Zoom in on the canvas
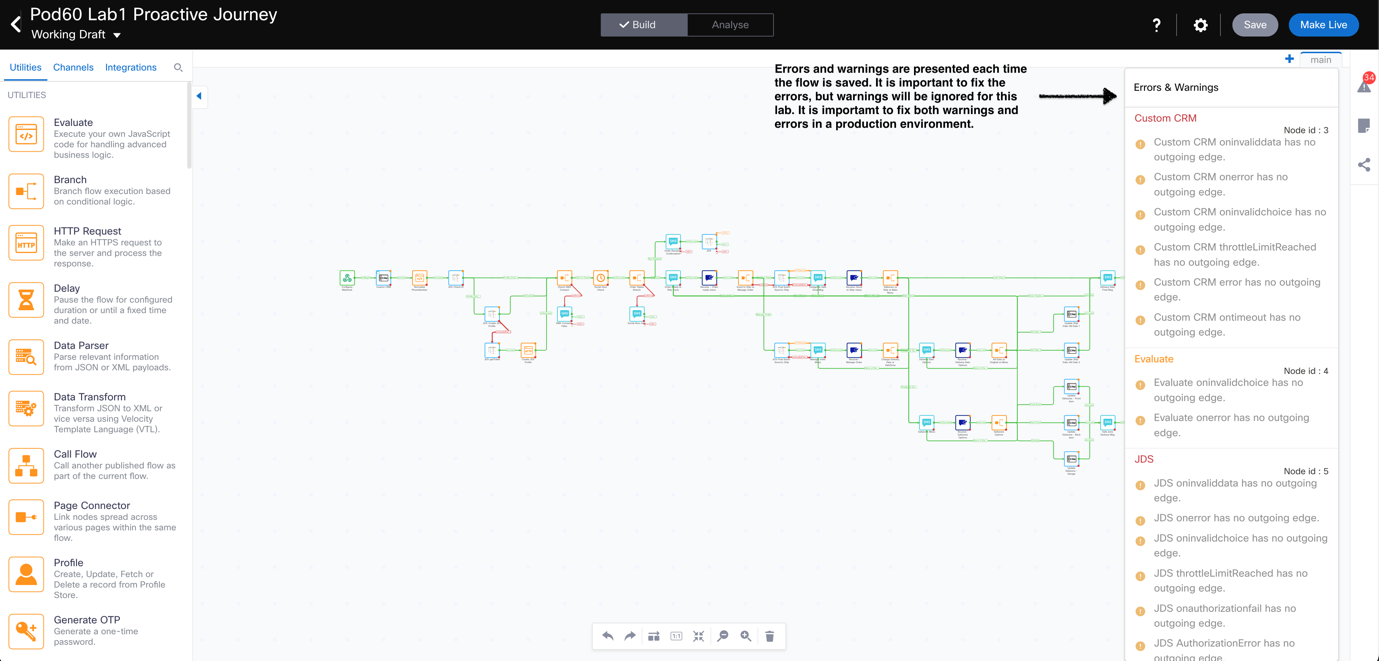The width and height of the screenshot is (1379, 661). point(746,636)
